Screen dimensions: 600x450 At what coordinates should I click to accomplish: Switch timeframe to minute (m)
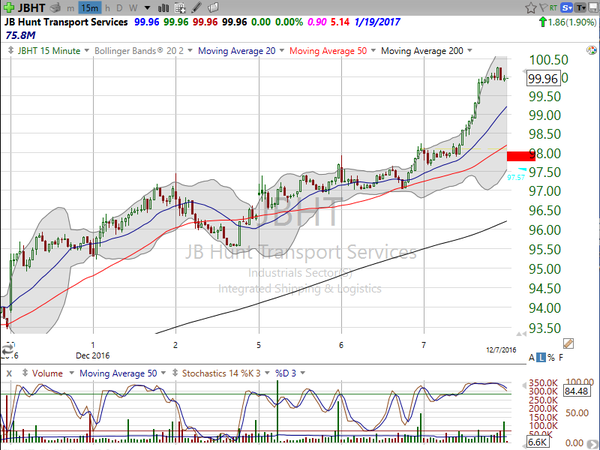(x=70, y=8)
